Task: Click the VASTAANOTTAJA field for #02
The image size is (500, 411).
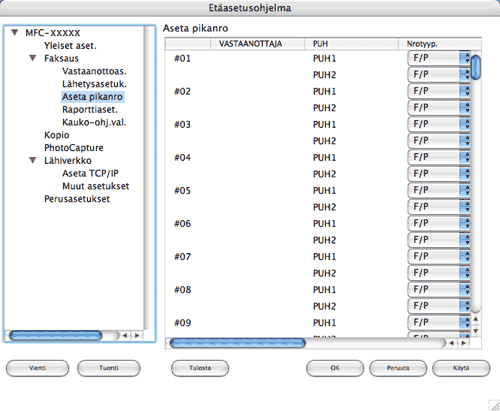Action: 257,91
